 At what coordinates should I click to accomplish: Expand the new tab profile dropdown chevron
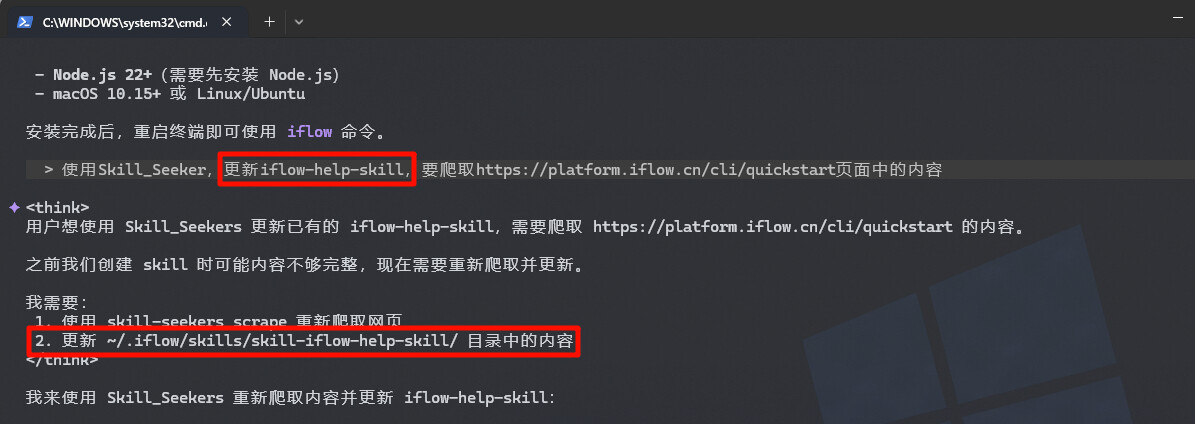click(x=299, y=22)
